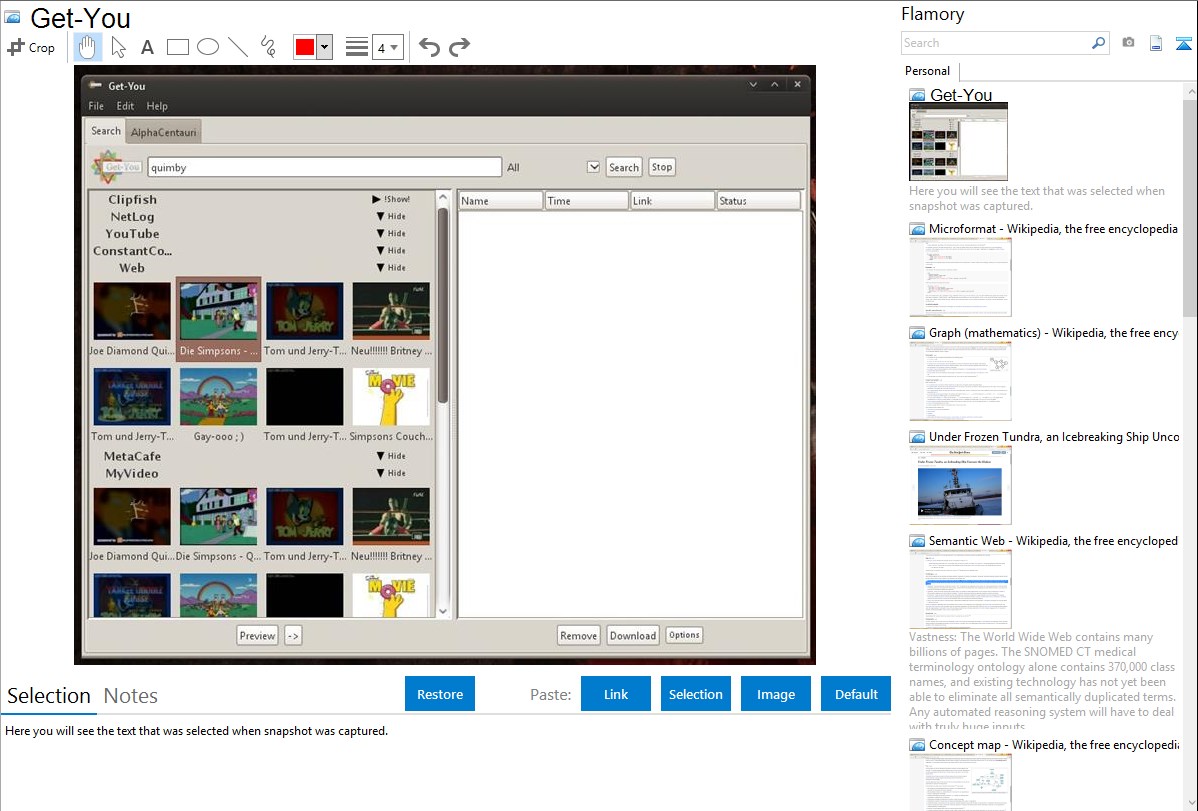Select the rectangle shape tool
The width and height of the screenshot is (1198, 811).
[x=177, y=47]
